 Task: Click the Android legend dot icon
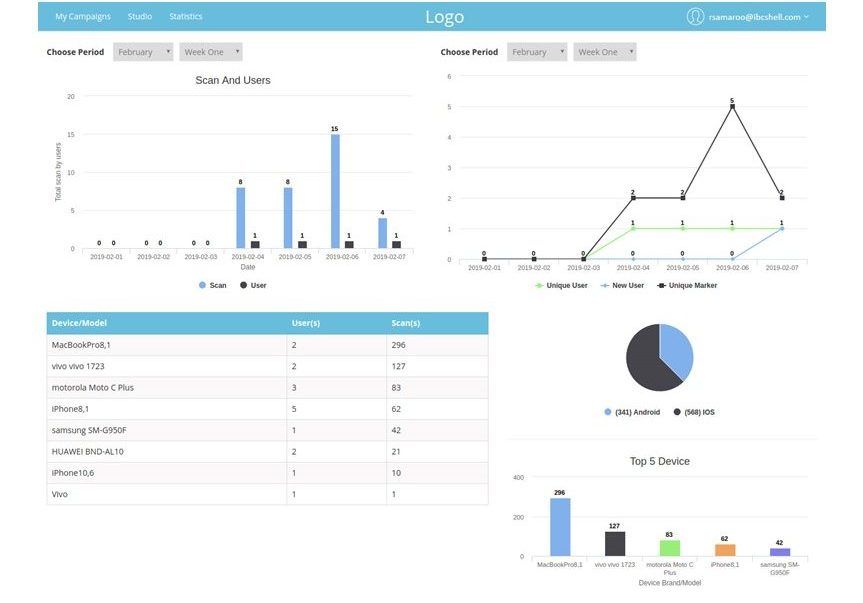608,412
